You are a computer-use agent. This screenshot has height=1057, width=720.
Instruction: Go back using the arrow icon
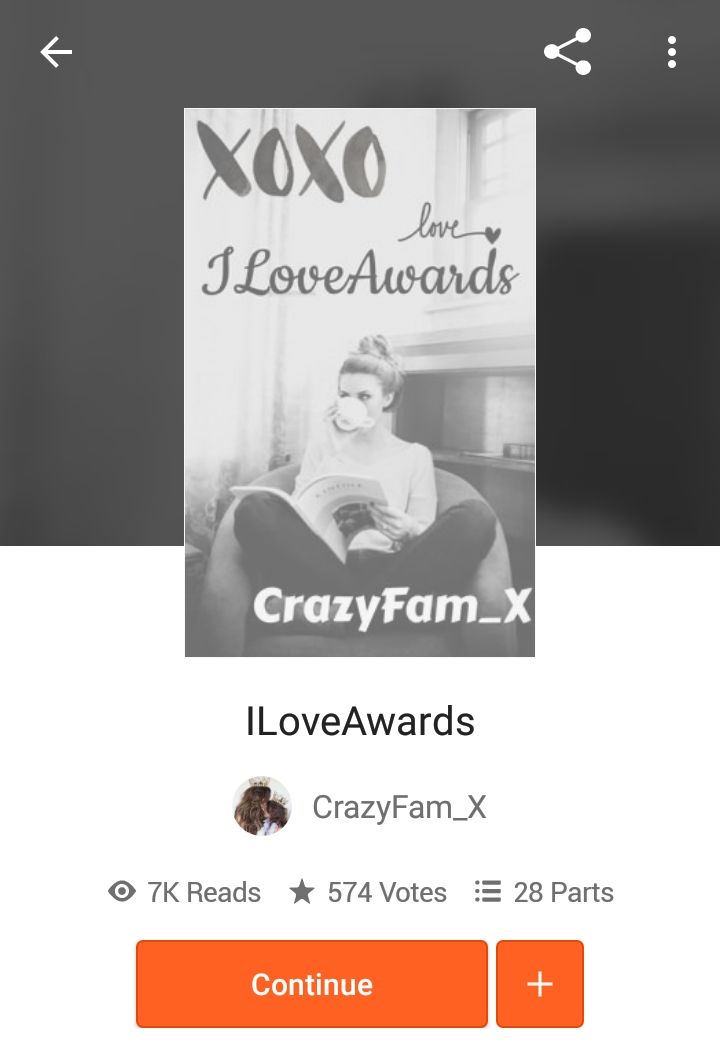click(x=56, y=53)
